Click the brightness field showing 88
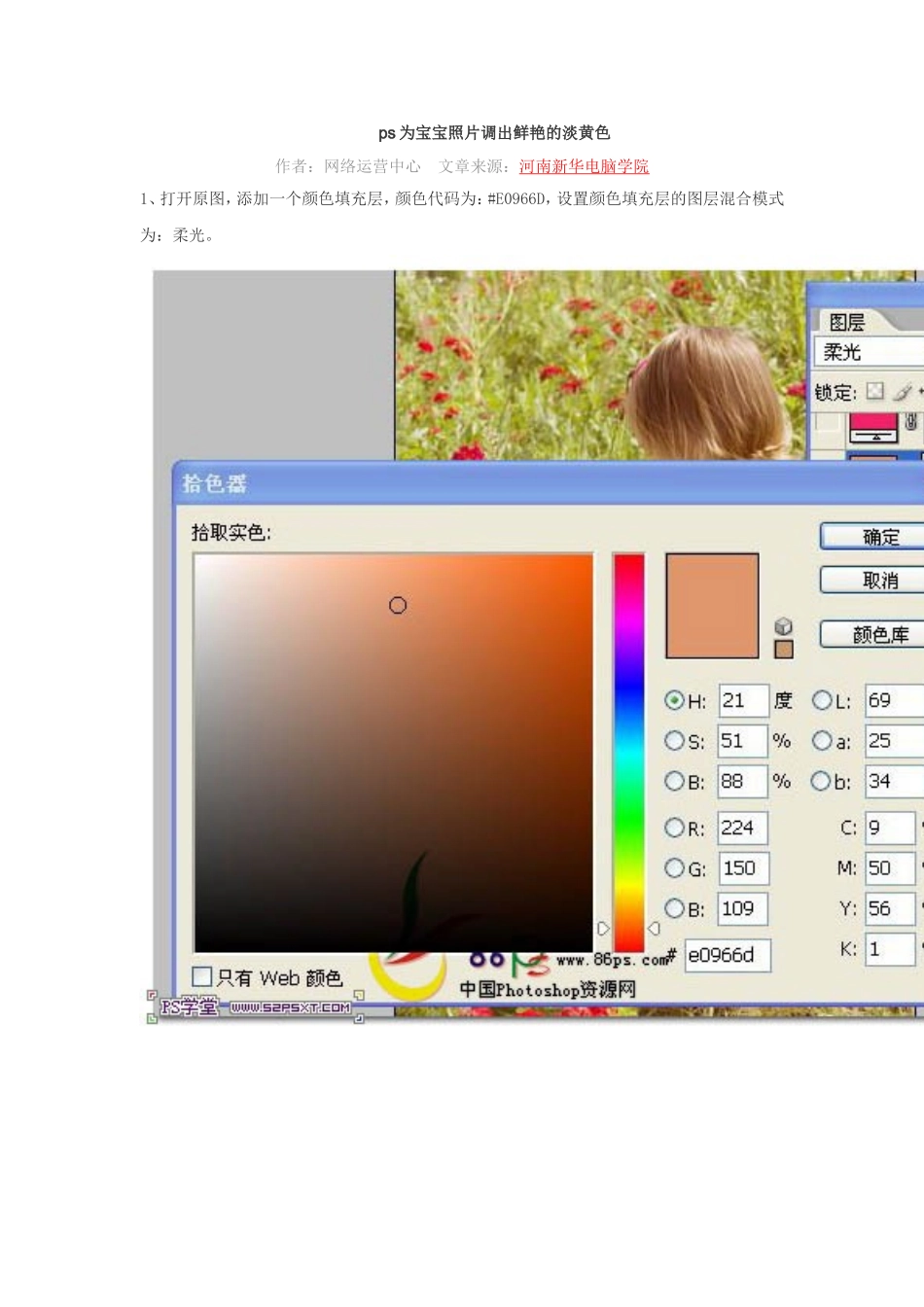 743,781
